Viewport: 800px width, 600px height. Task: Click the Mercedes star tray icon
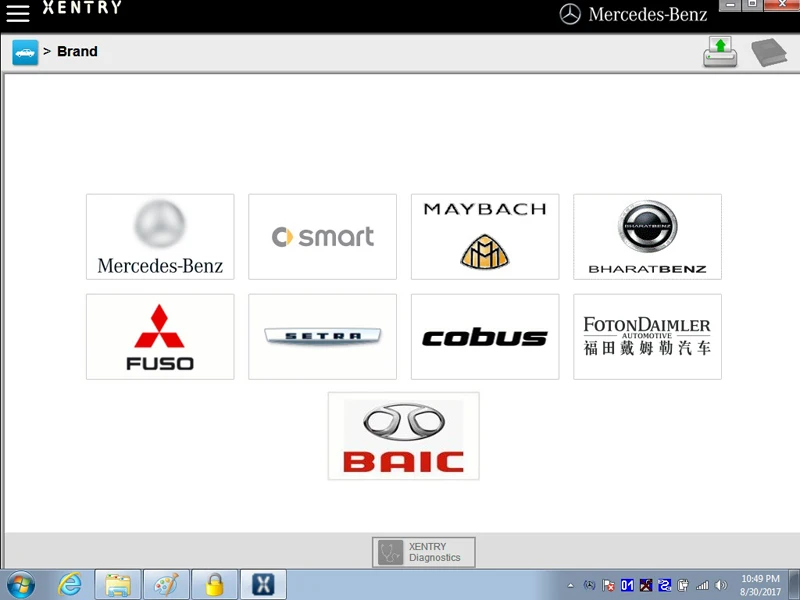click(589, 585)
